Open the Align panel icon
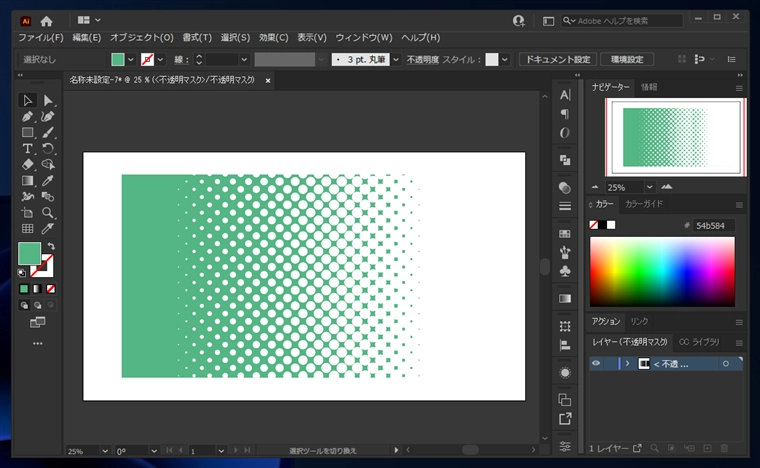Image resolution: width=760 pixels, height=468 pixels. [x=565, y=345]
